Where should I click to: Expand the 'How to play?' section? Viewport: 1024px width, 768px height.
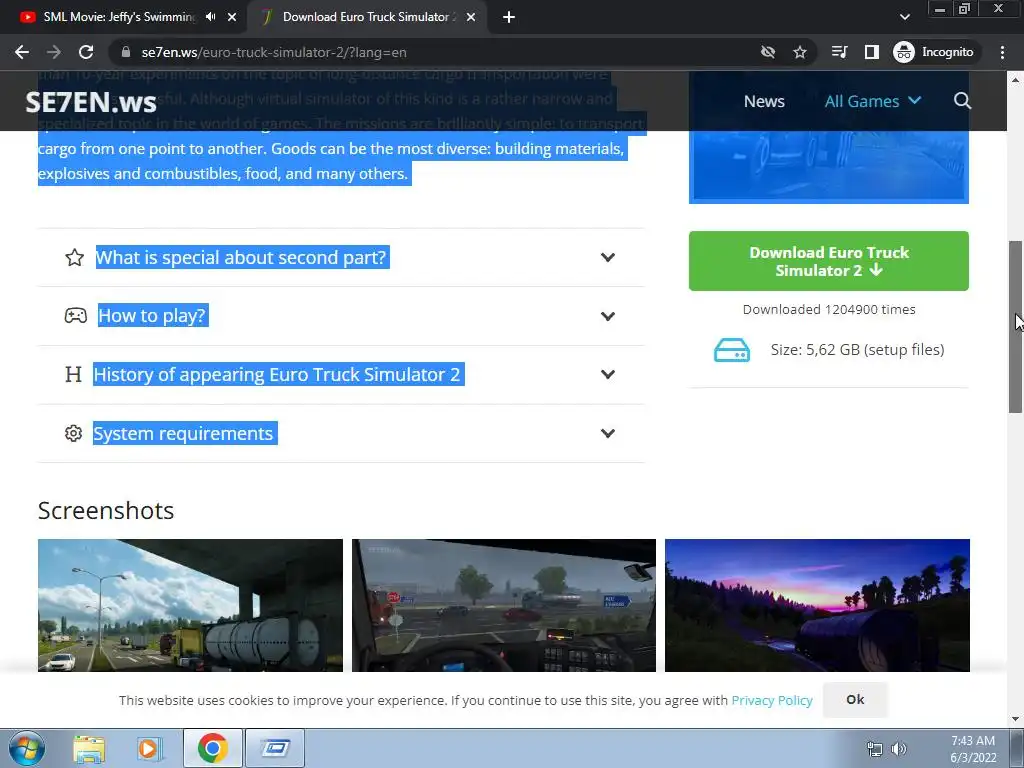pyautogui.click(x=341, y=316)
